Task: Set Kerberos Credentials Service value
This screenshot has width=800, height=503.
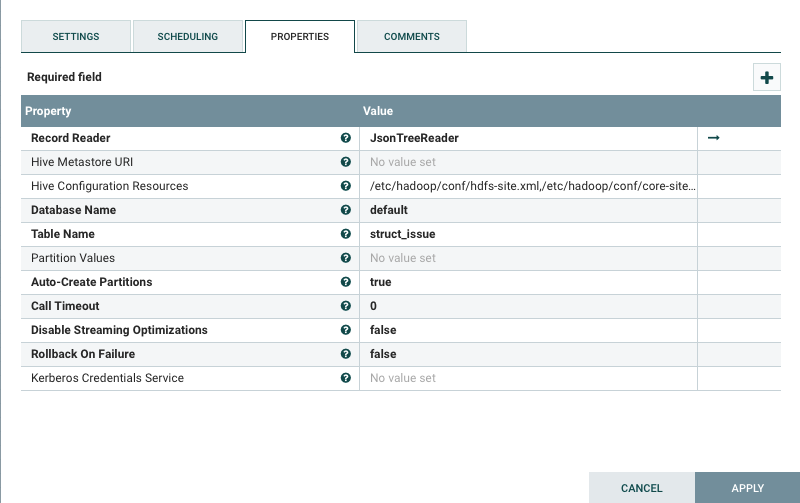Action: 528,378
